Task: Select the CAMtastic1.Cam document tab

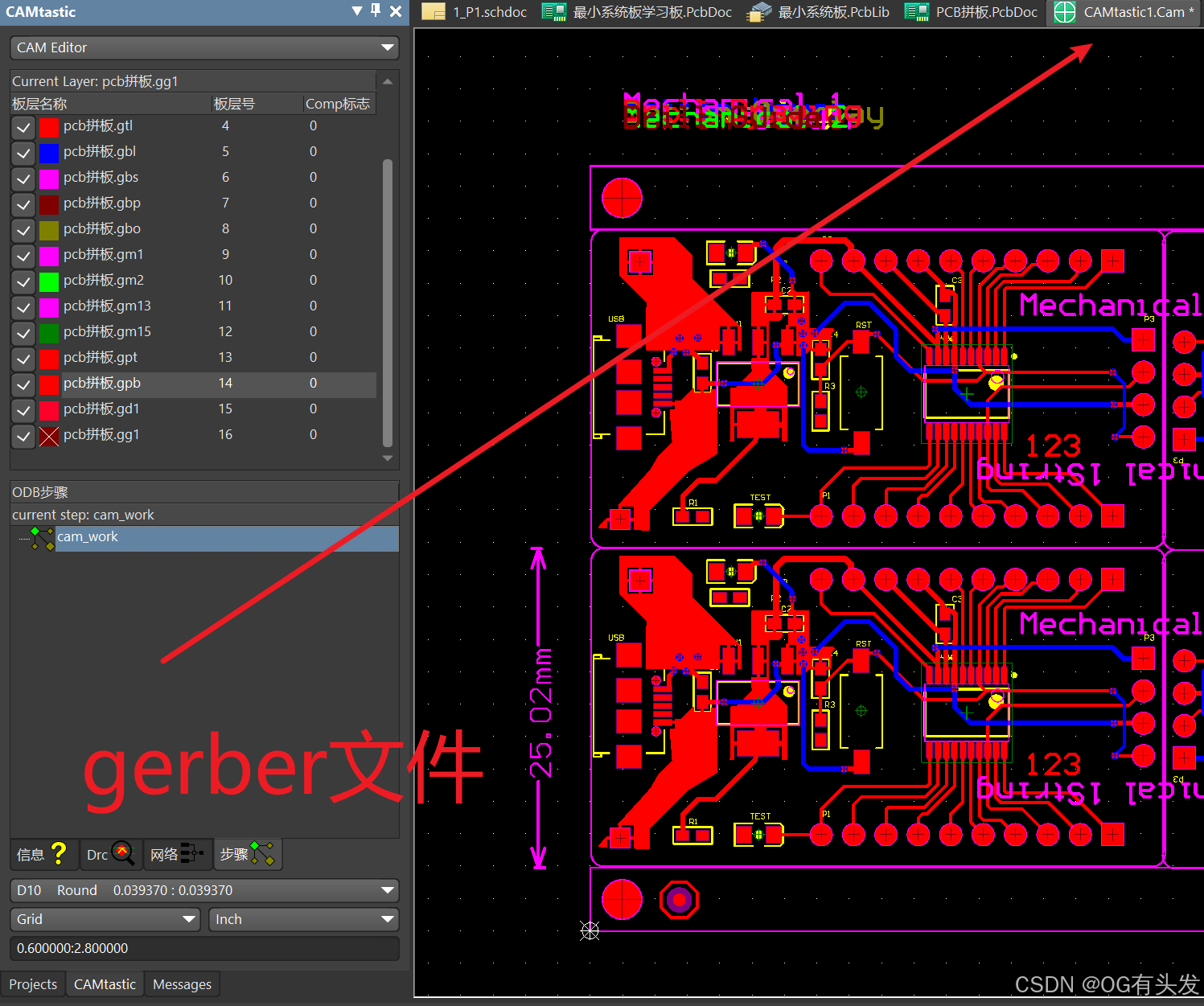Action: (1124, 12)
